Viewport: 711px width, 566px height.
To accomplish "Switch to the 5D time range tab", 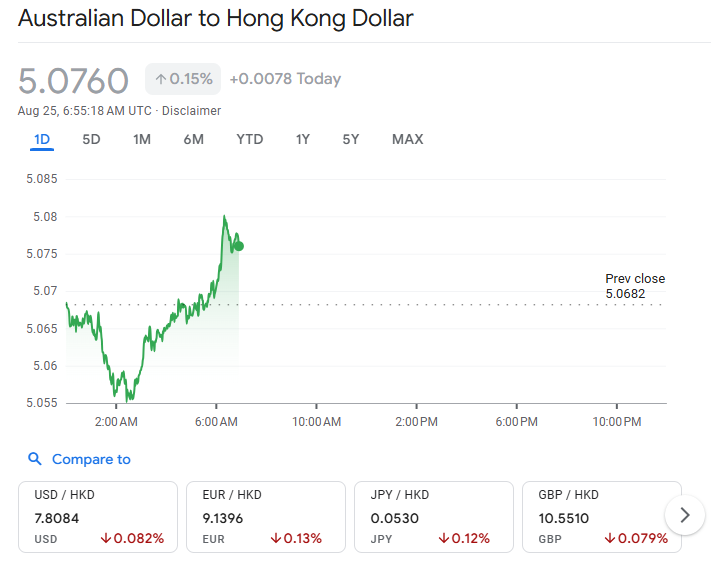I will click(x=91, y=139).
